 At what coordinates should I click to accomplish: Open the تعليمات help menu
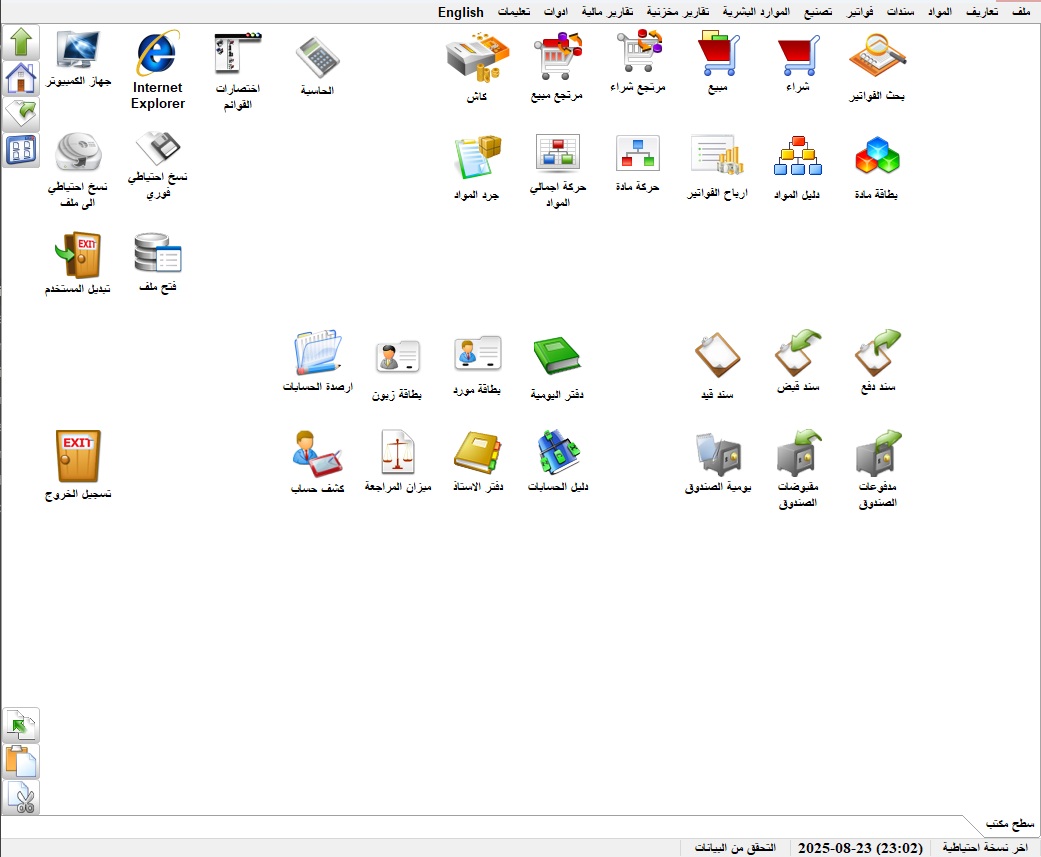click(x=514, y=11)
